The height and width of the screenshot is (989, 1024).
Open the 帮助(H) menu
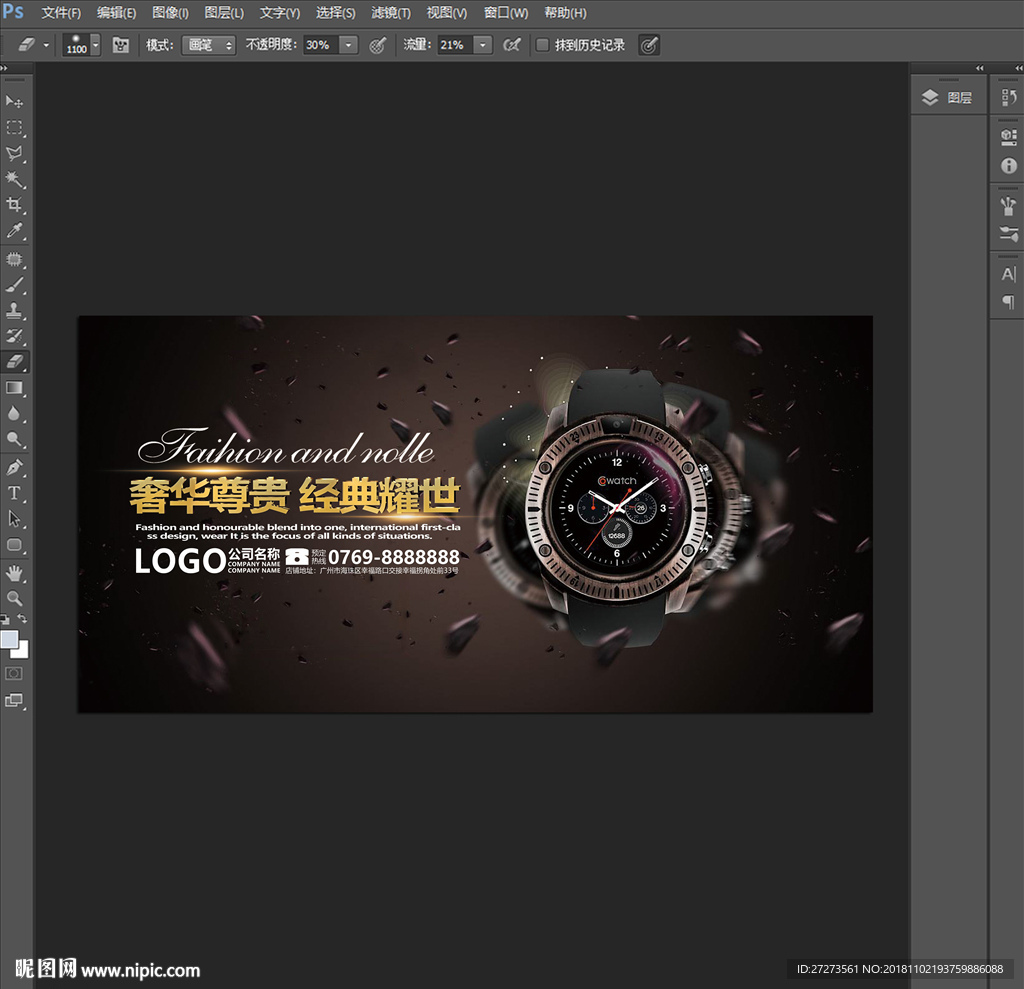click(566, 13)
